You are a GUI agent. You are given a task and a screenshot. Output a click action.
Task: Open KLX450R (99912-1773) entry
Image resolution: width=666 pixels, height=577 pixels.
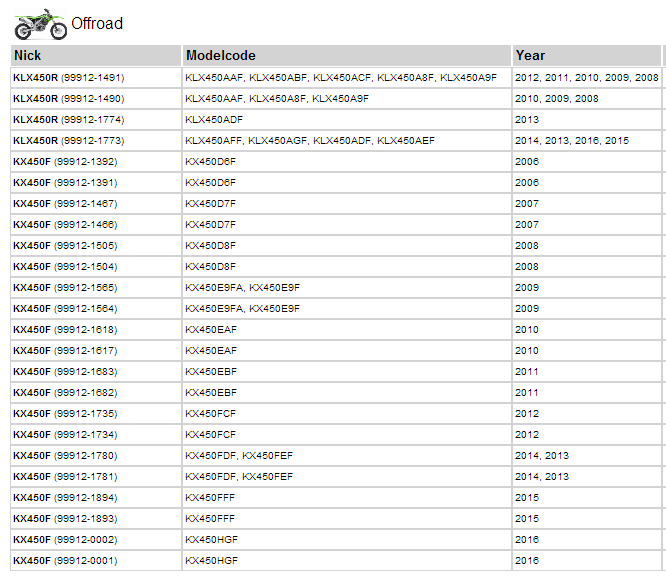point(69,141)
